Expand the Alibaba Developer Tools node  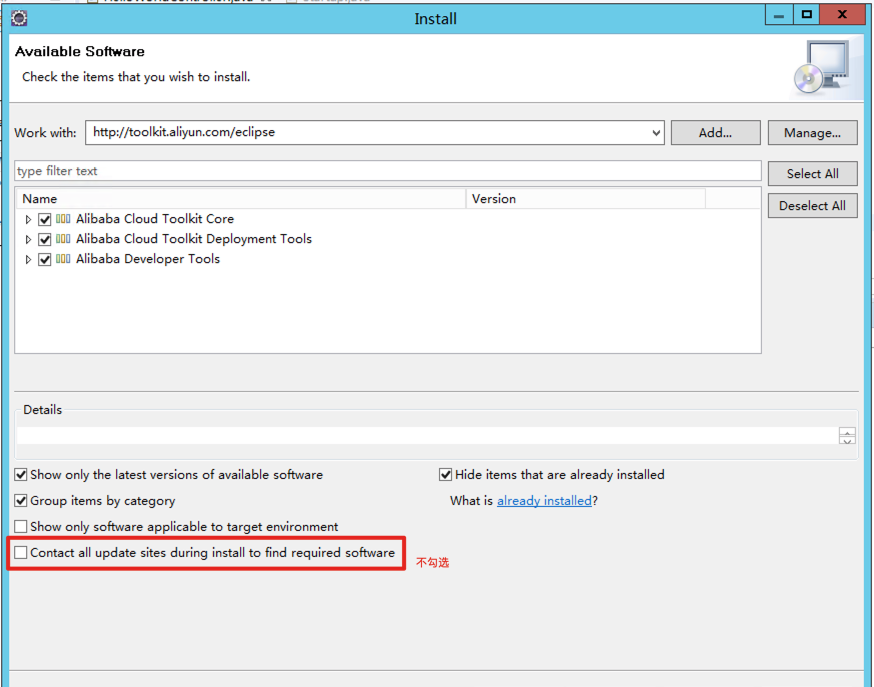(28, 260)
